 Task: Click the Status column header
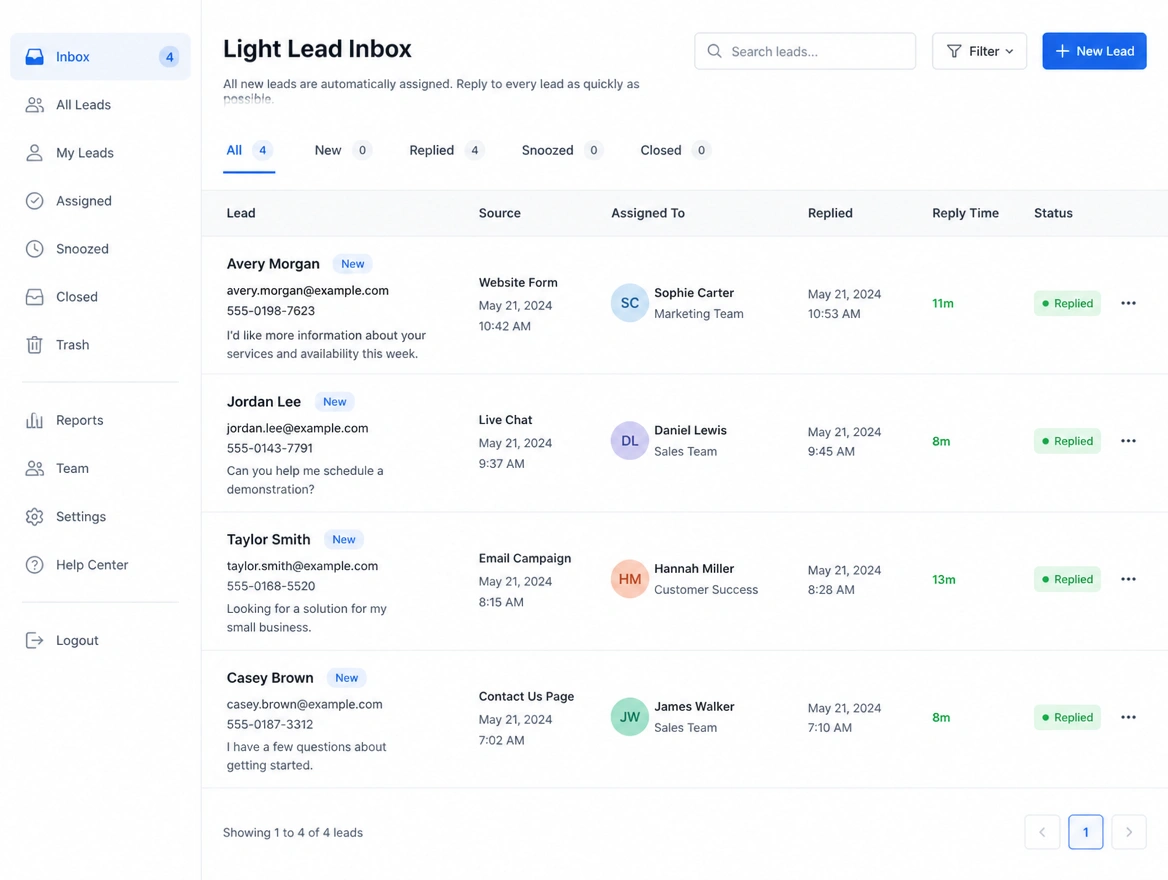pos(1053,213)
